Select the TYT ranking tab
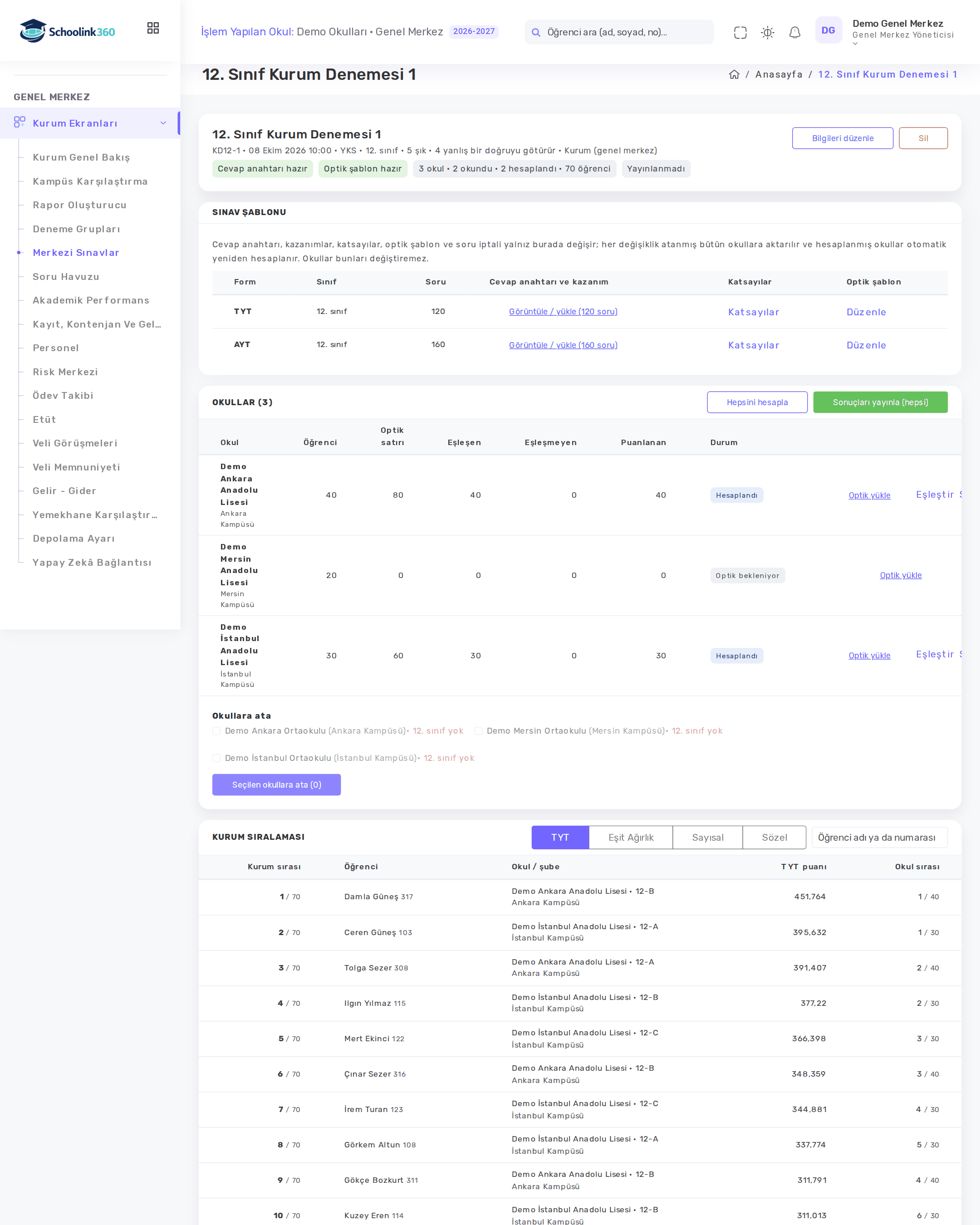980x1225 pixels. (x=560, y=838)
